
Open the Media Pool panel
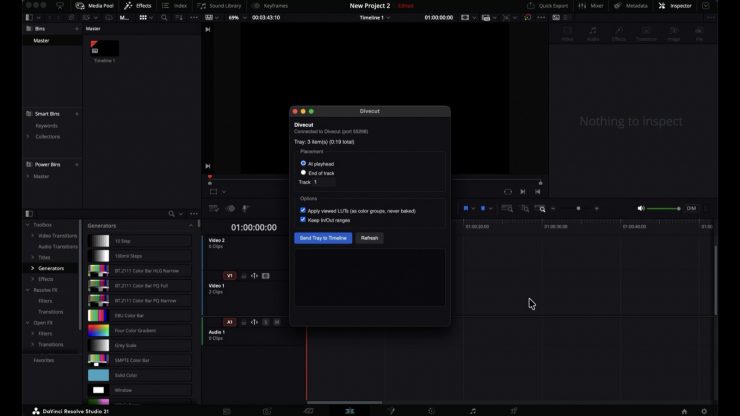(95, 6)
